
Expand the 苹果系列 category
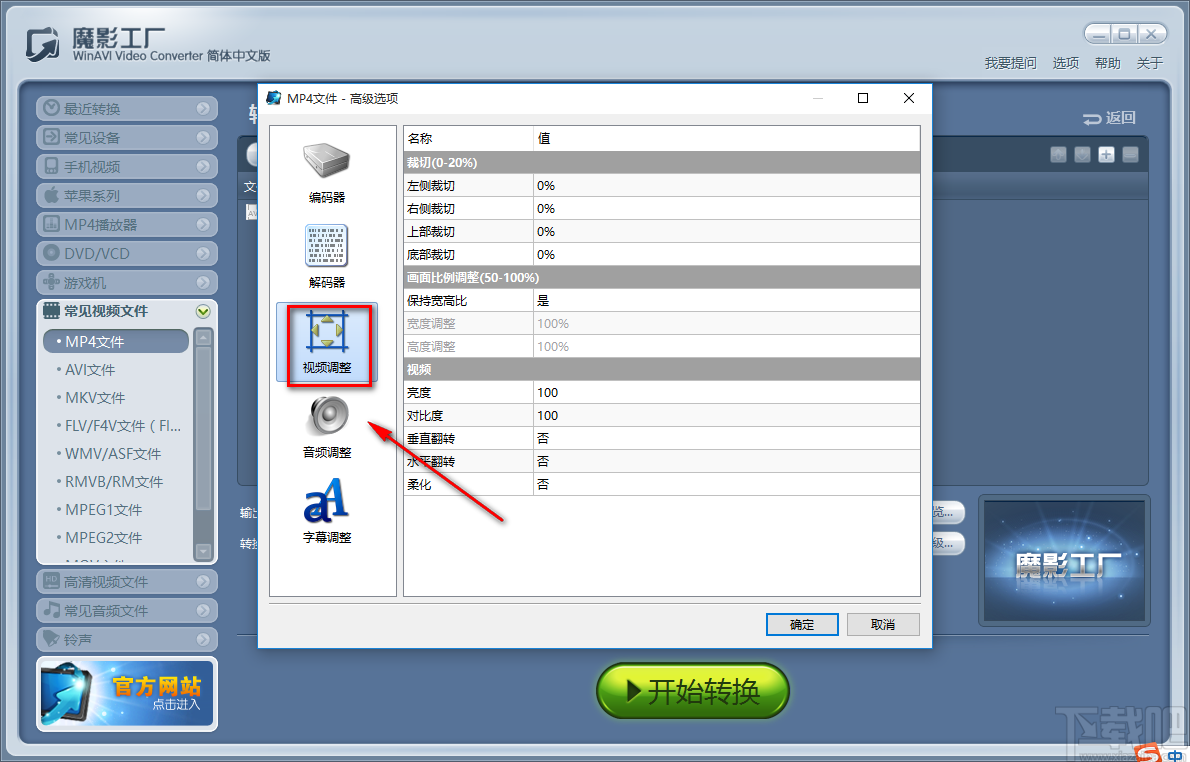click(x=127, y=195)
